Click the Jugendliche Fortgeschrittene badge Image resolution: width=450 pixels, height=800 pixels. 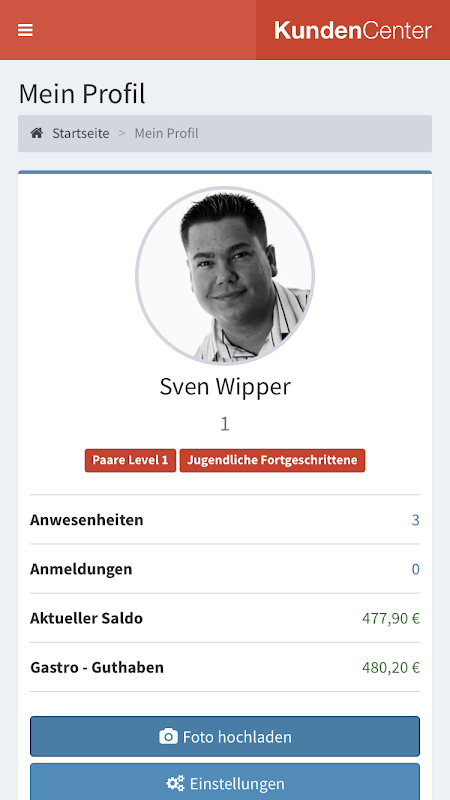click(272, 460)
